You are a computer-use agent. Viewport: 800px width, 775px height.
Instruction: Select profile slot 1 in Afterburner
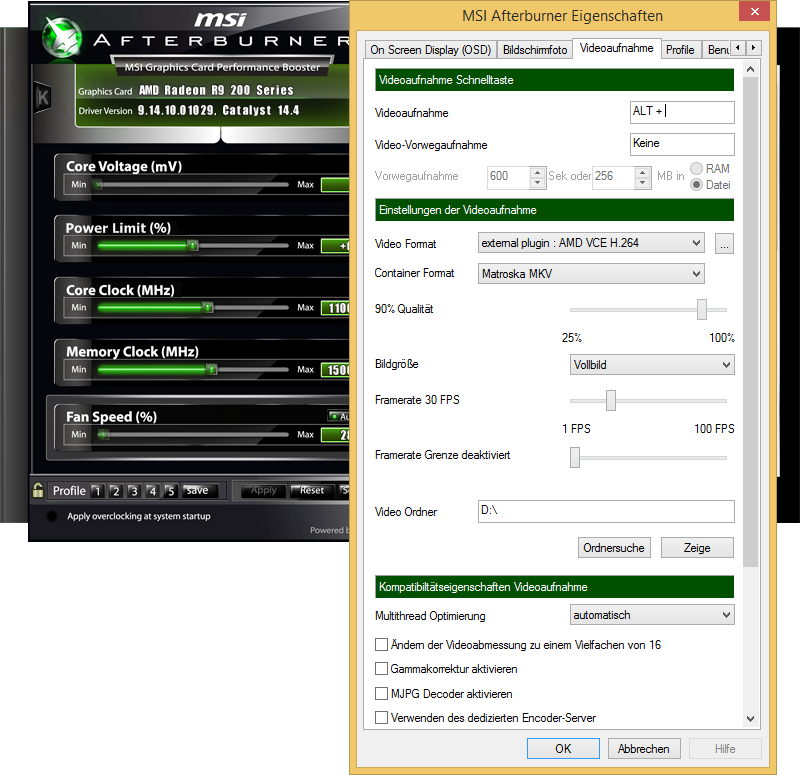(97, 491)
